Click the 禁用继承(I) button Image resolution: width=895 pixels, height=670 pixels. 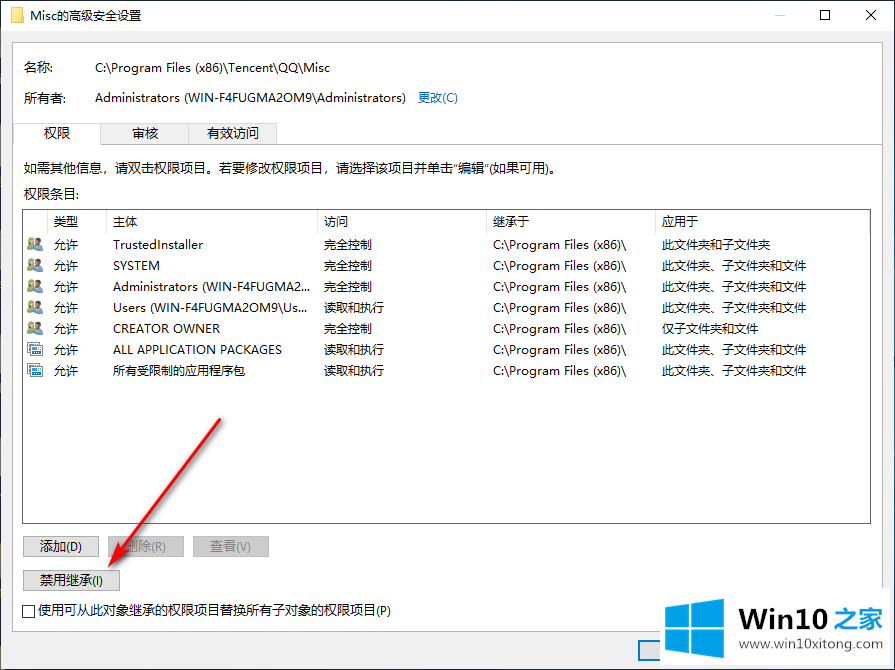coord(71,580)
